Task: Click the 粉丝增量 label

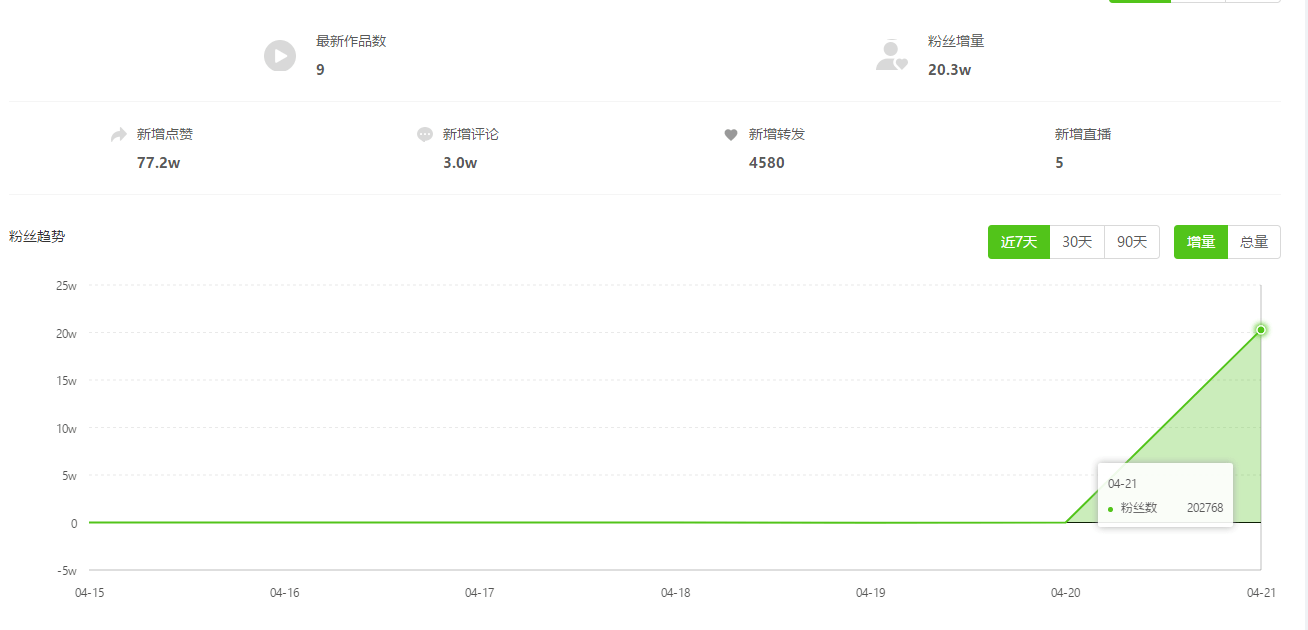Action: (x=956, y=42)
